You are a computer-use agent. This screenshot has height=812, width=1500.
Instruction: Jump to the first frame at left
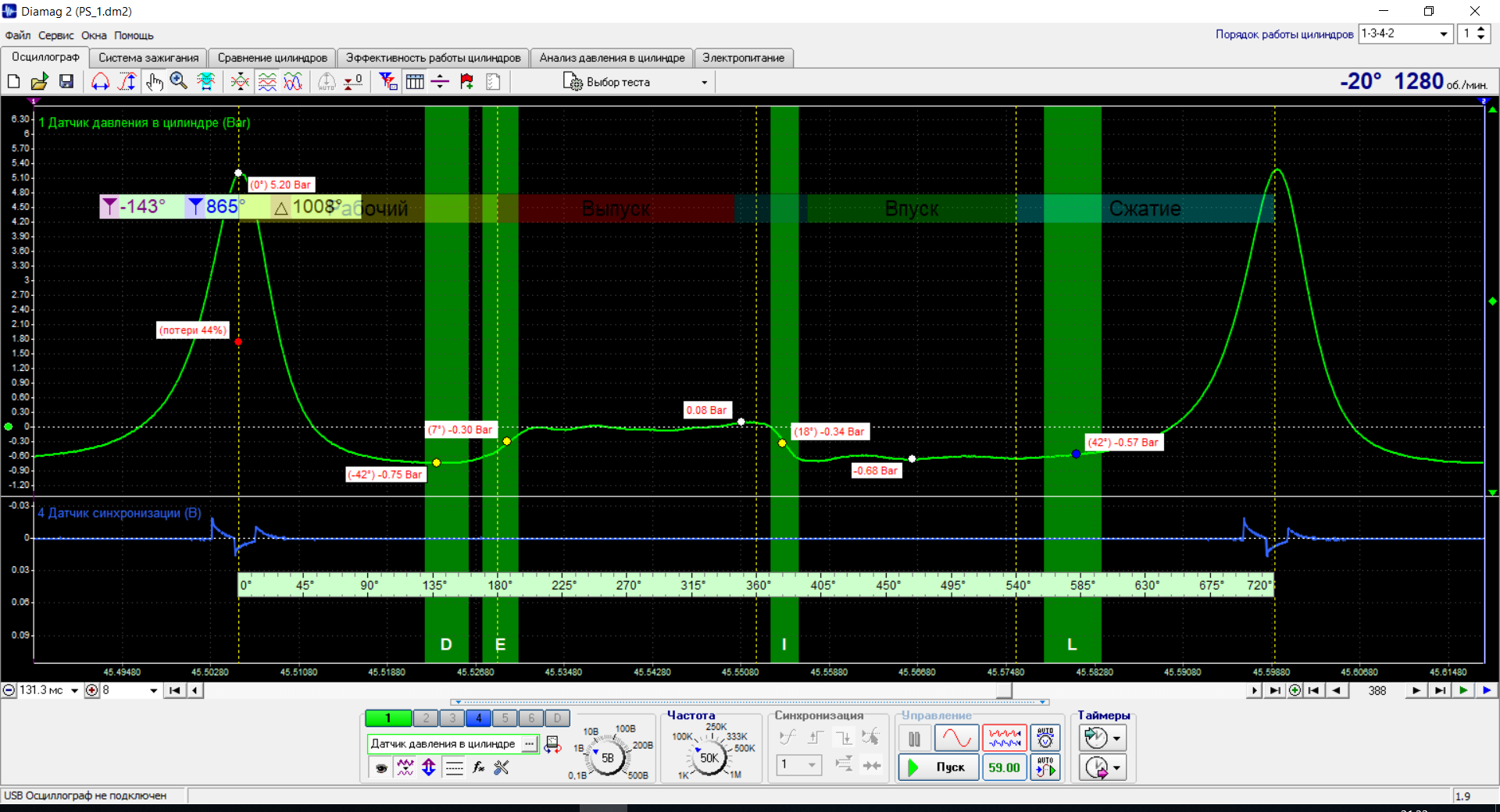(x=174, y=690)
